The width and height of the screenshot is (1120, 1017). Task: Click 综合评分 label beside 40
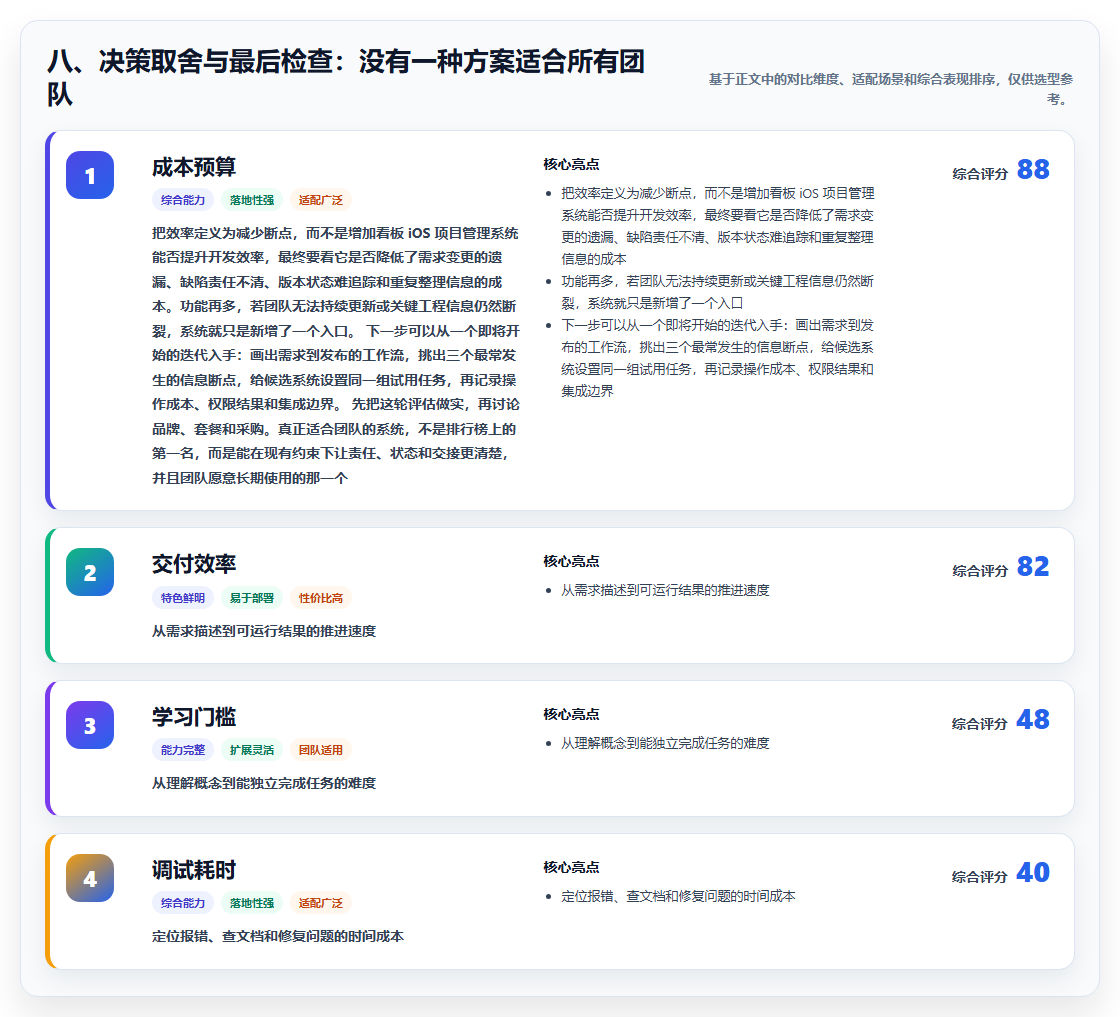pos(980,876)
